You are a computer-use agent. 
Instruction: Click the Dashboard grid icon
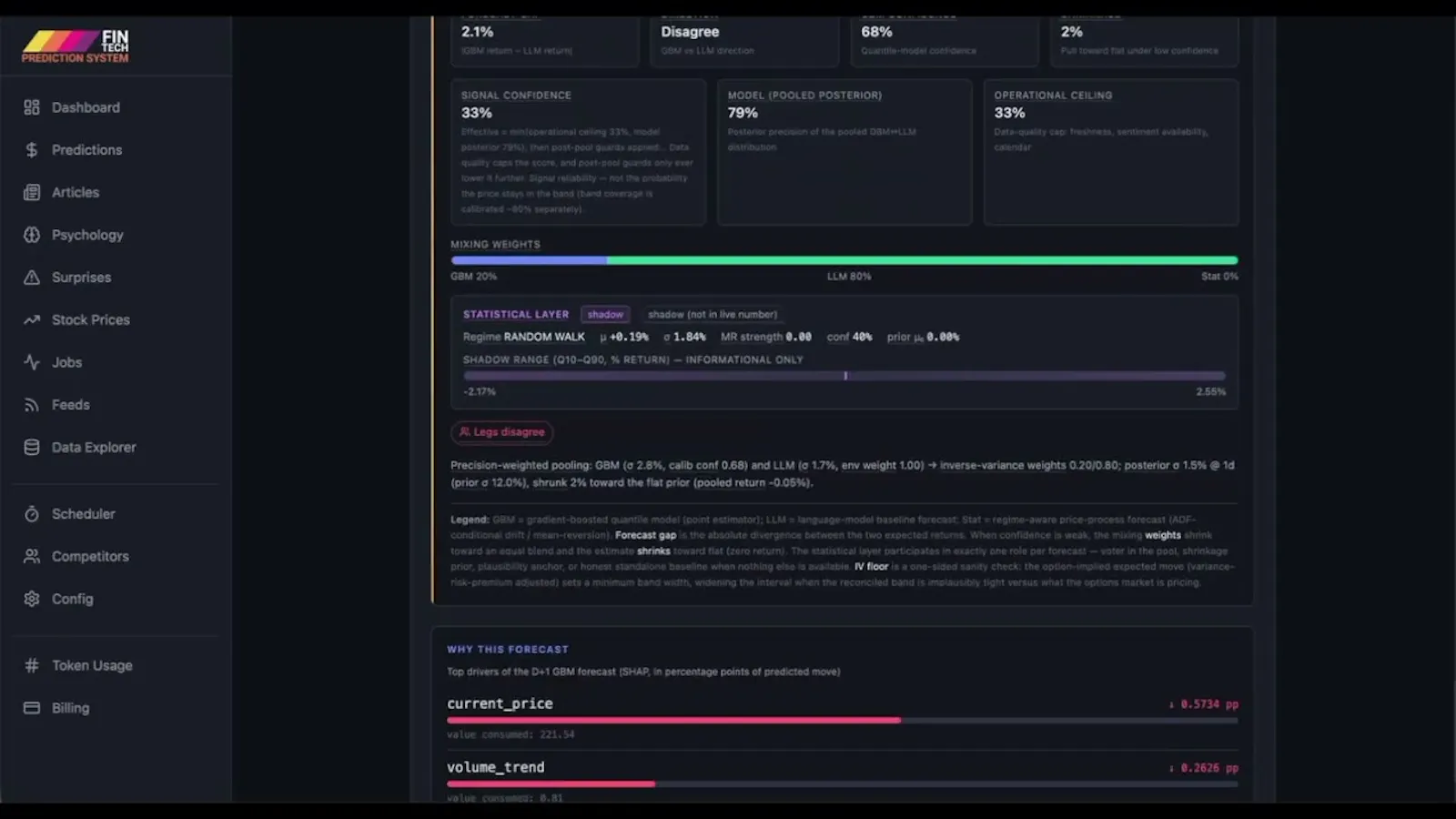[32, 107]
